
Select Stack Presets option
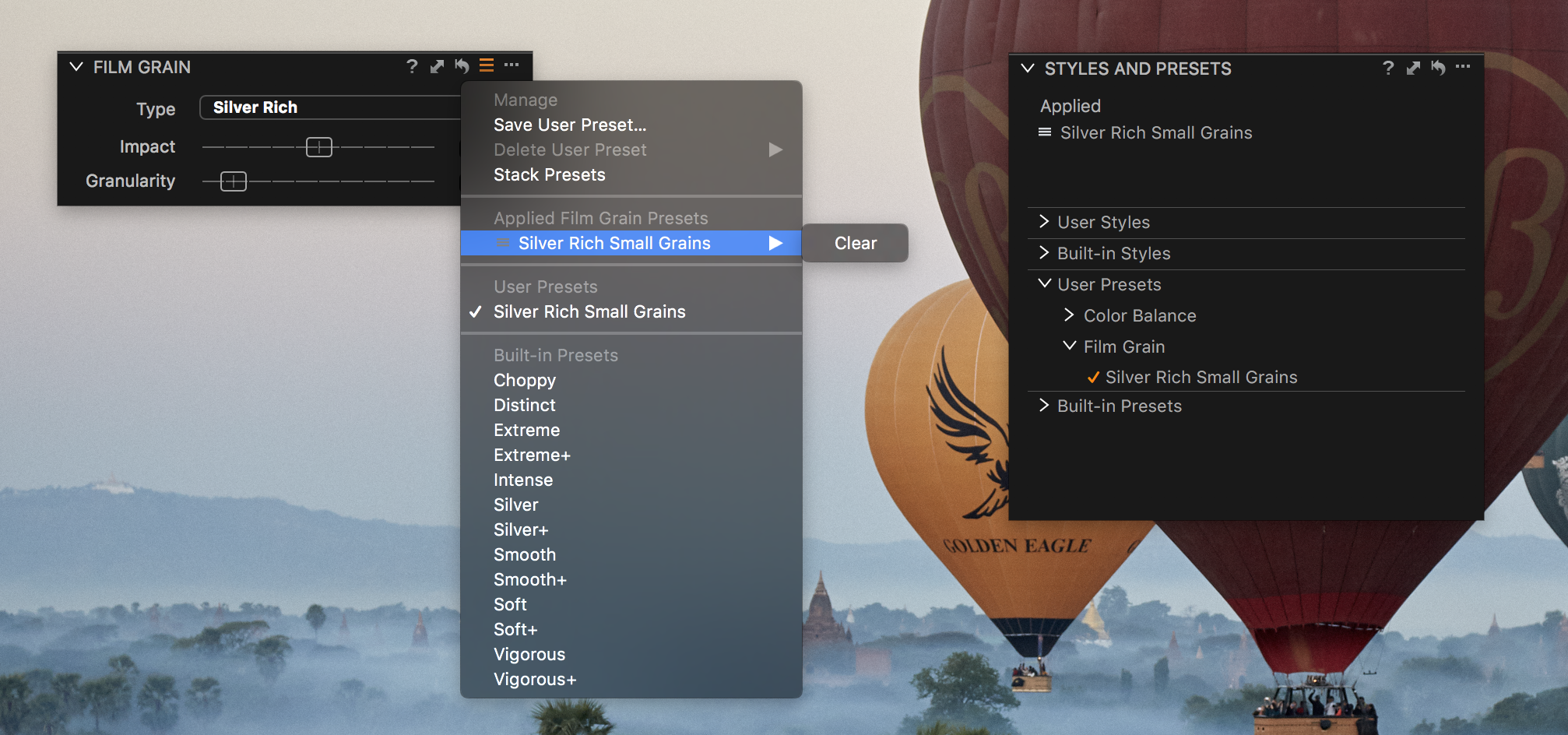click(550, 174)
